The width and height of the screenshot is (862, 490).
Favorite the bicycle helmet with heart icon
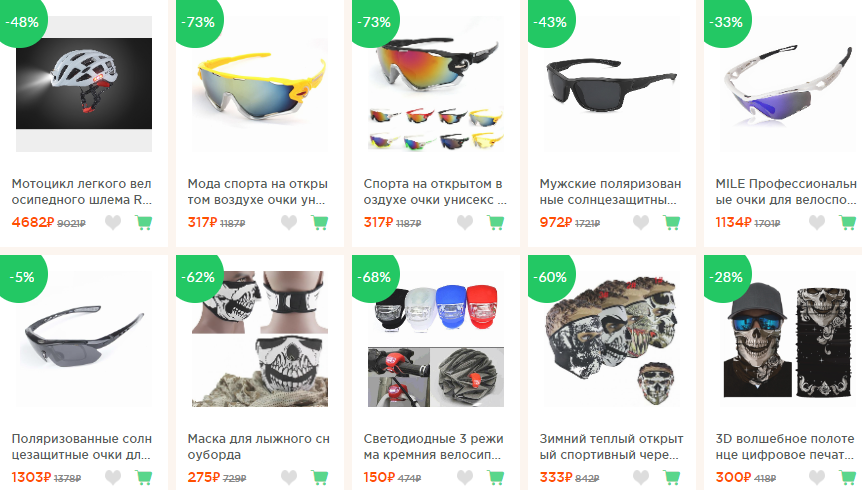[113, 222]
